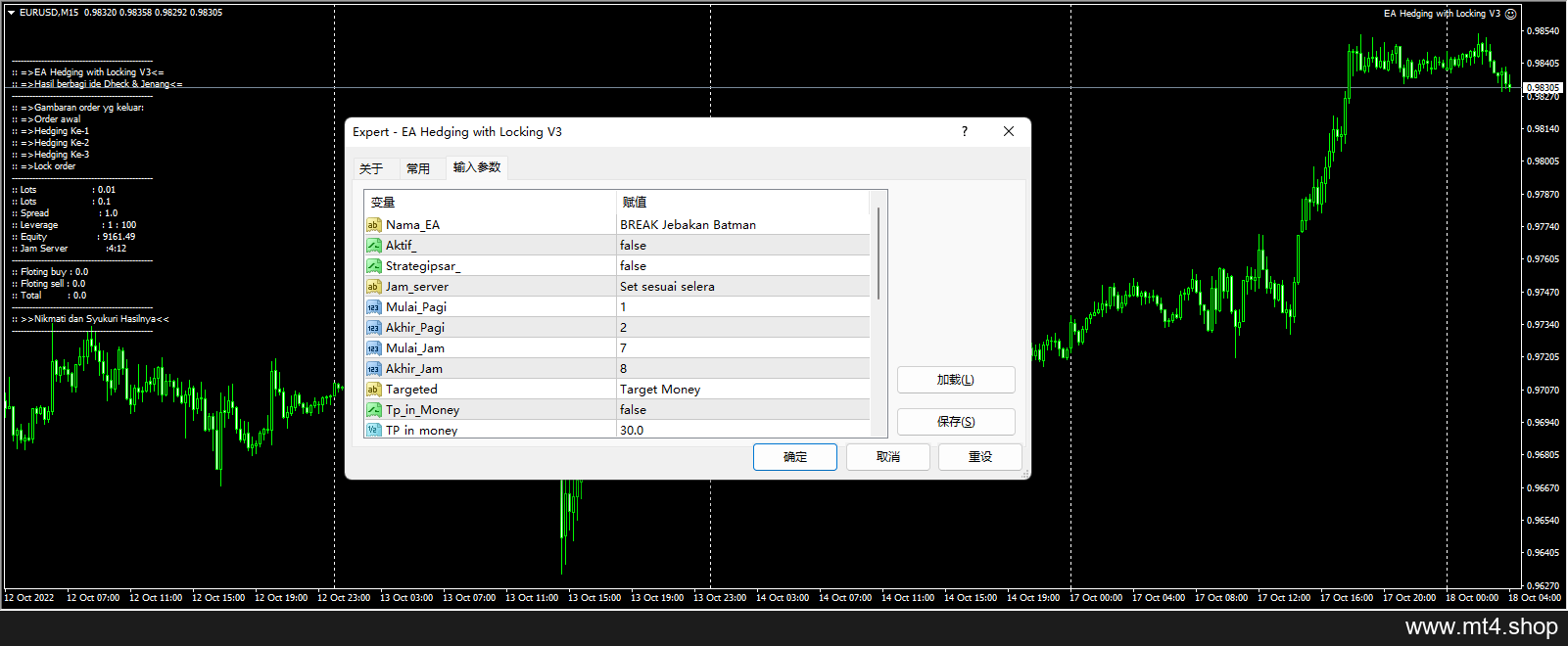
Task: Click the integer icon beside Akhir_Pagi
Action: click(373, 328)
